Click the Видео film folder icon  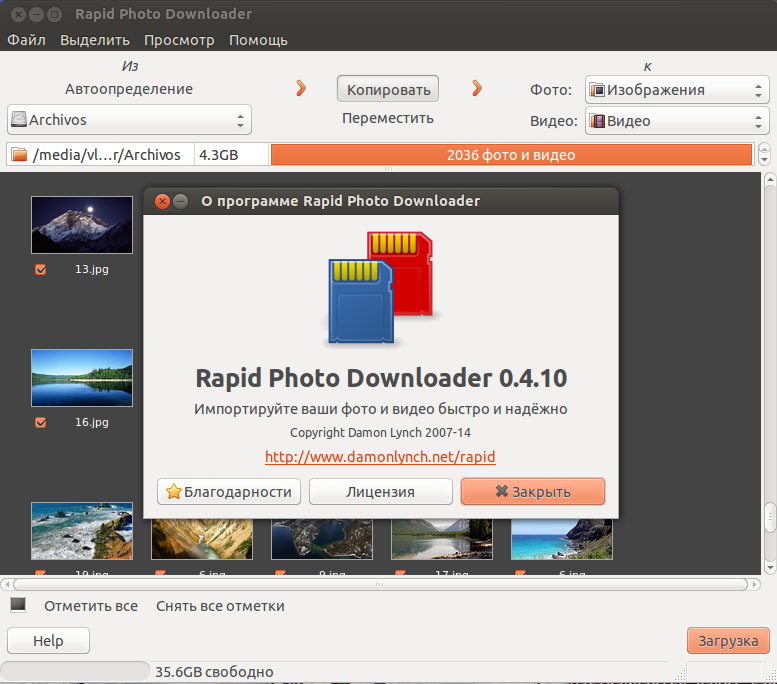(x=597, y=120)
